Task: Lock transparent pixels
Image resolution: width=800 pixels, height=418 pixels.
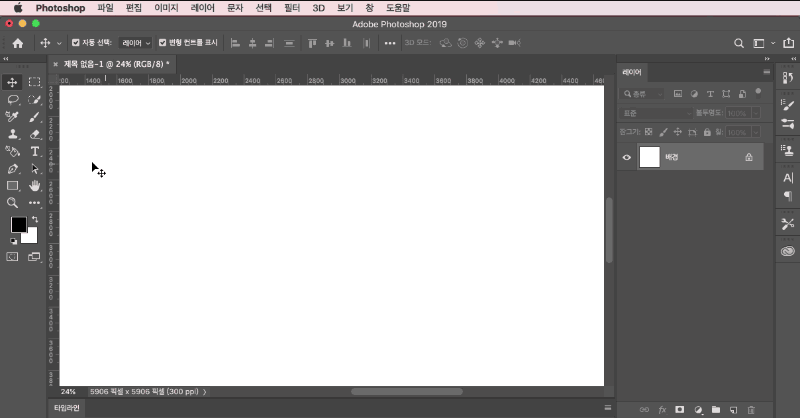Action: click(648, 132)
